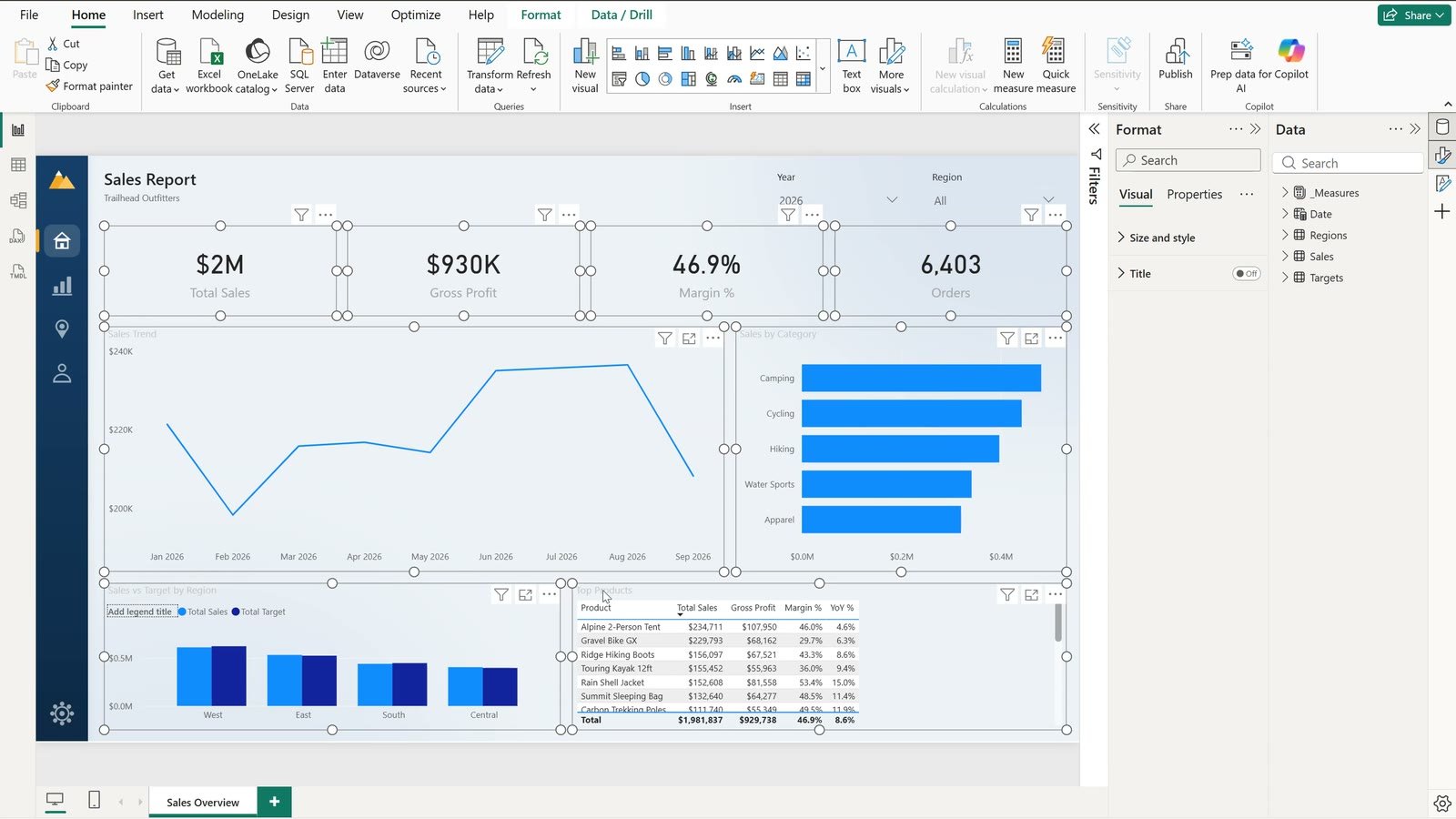Click filter icon above Total Sales card
This screenshot has width=1456, height=819.
pos(301,215)
